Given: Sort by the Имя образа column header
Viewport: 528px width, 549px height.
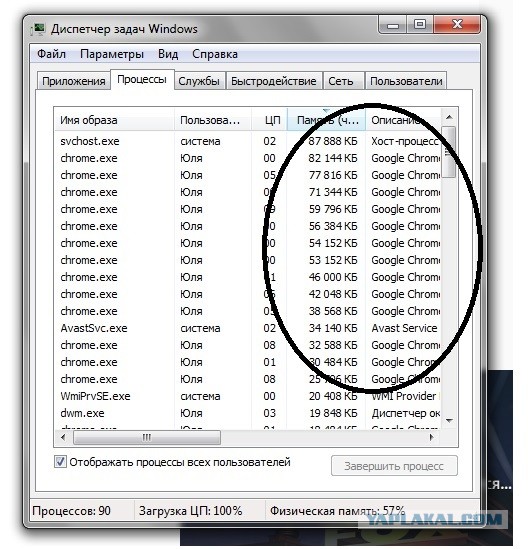Looking at the screenshot, I should (x=114, y=120).
